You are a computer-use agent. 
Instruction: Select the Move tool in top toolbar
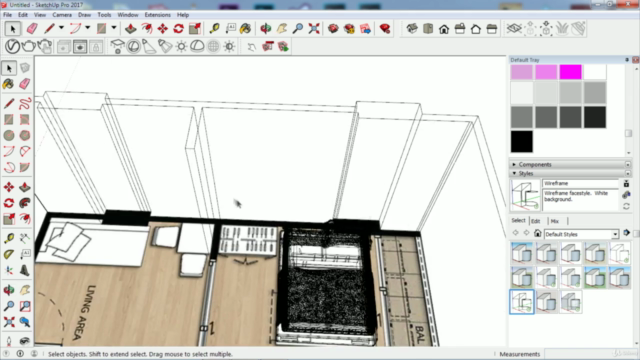[162, 29]
